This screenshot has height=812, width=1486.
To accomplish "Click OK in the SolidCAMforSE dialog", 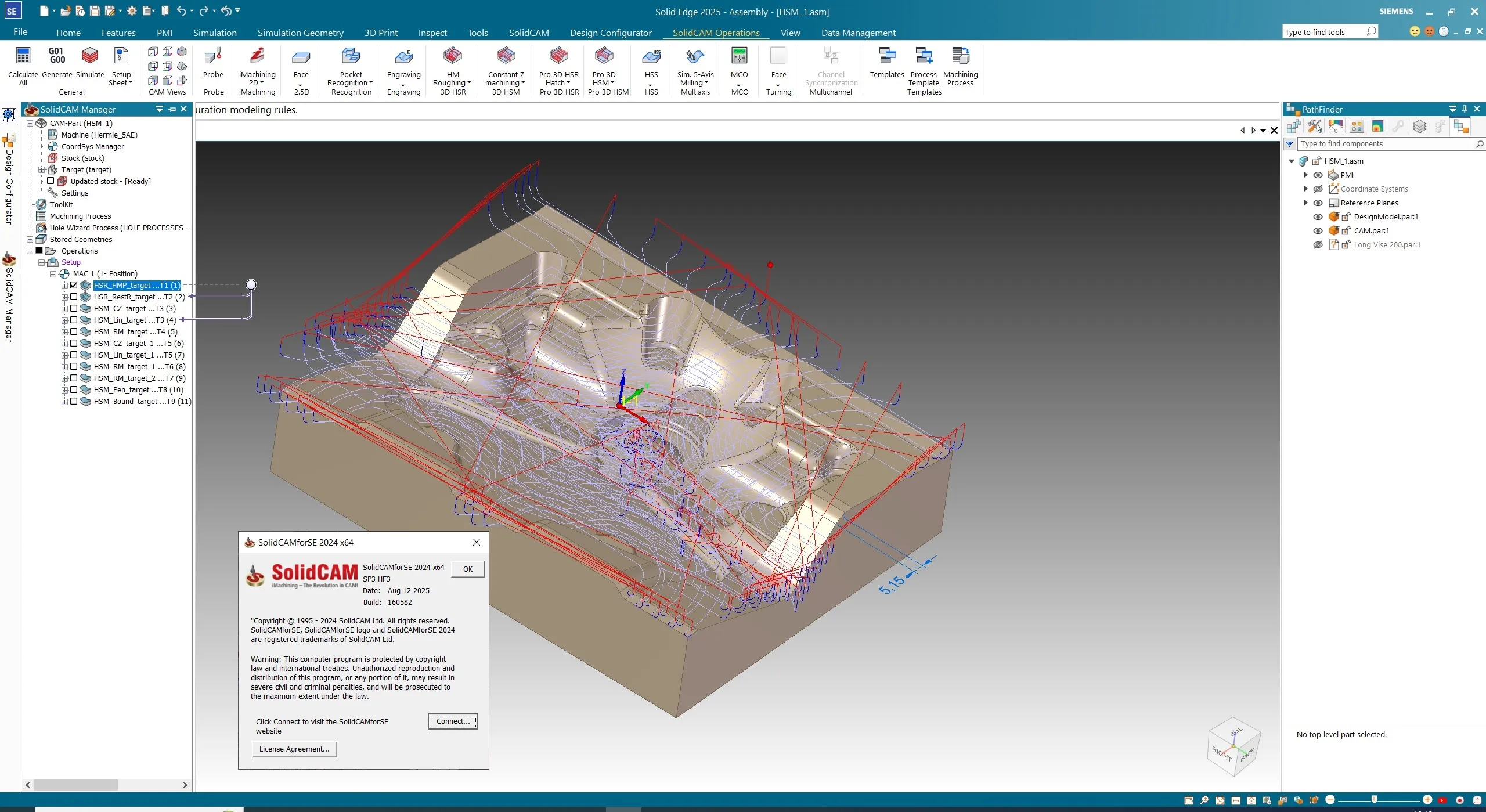I will 468,569.
